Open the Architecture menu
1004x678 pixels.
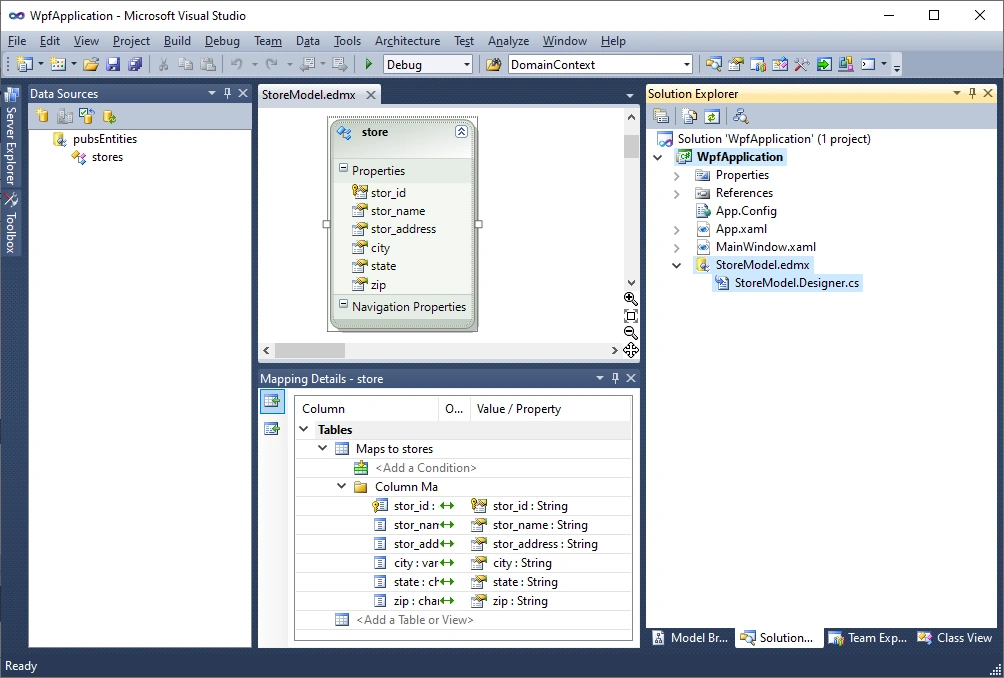[x=407, y=41]
